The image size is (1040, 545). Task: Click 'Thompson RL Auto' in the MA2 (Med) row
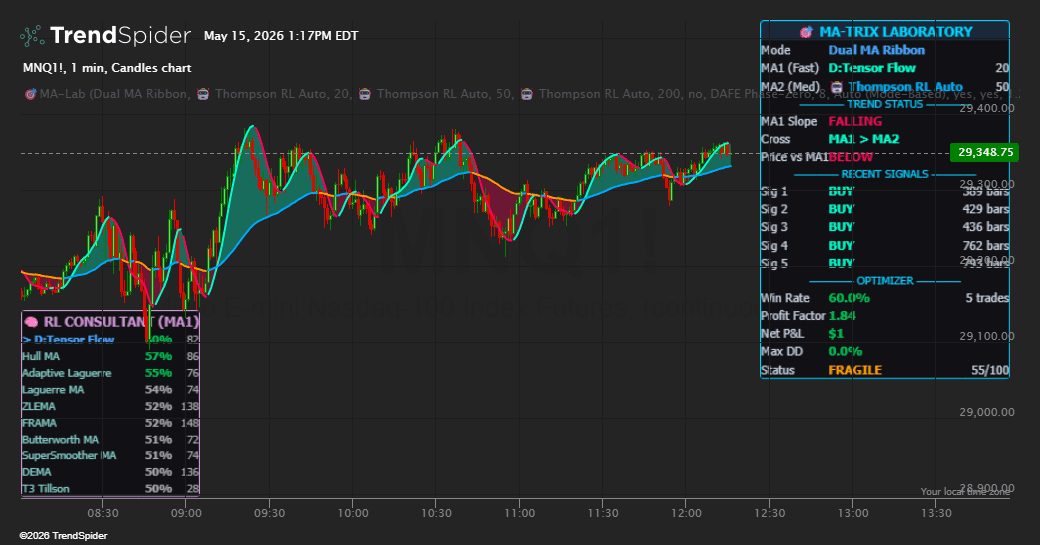click(x=906, y=87)
